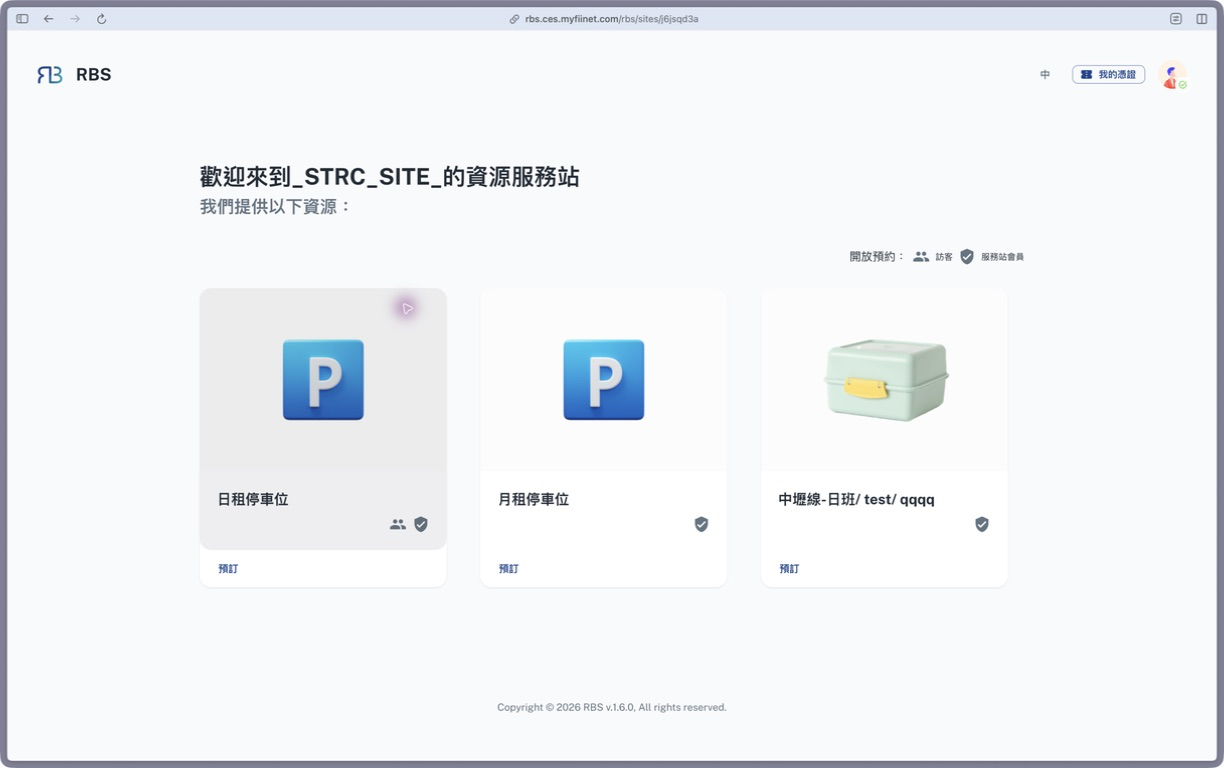Go back with the browser arrow
Viewport: 1224px width, 768px height.
[x=48, y=19]
